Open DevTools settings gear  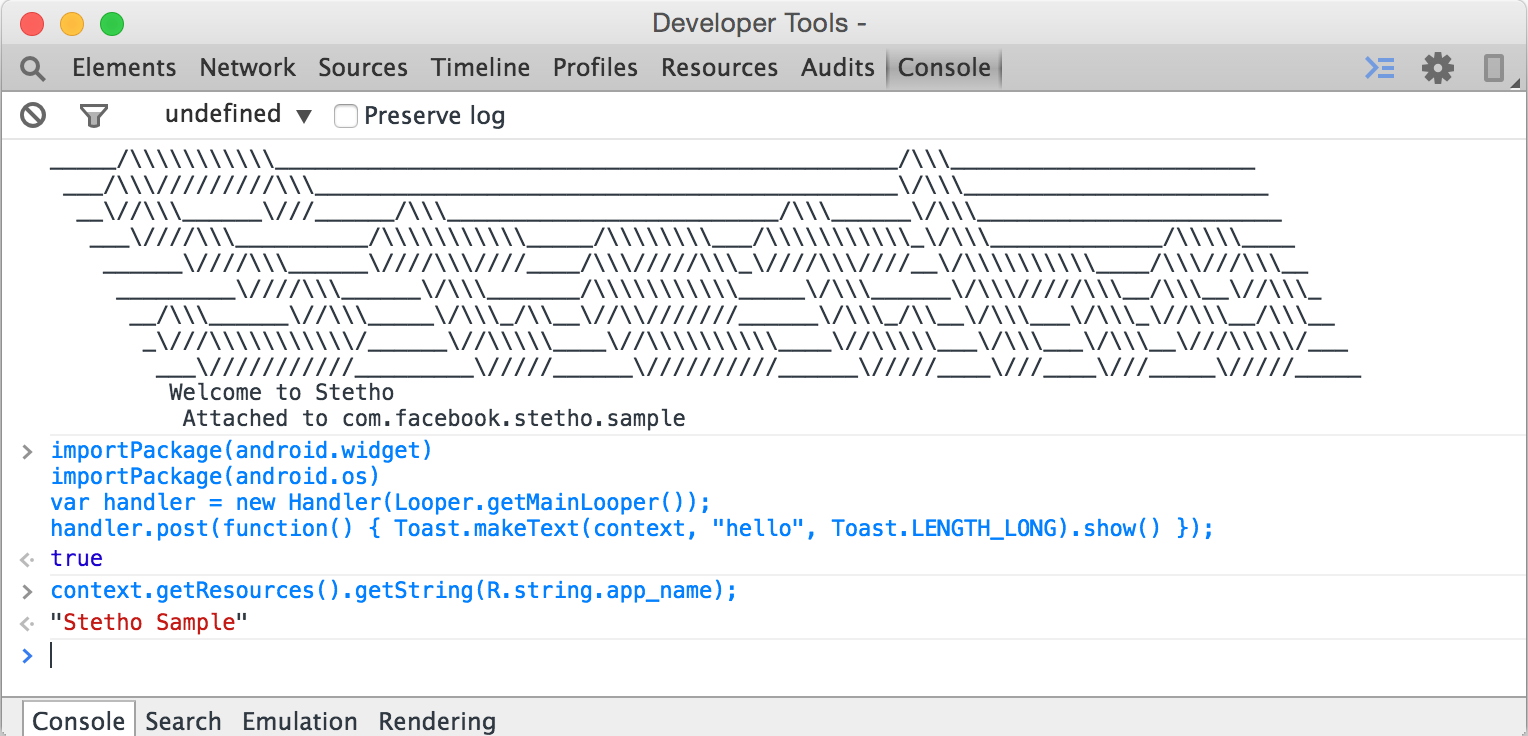pyautogui.click(x=1438, y=68)
